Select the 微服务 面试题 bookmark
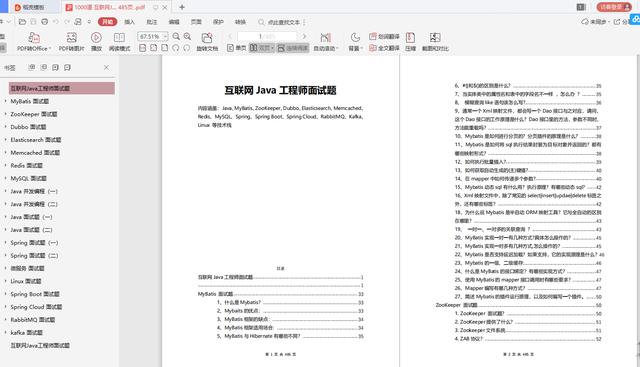This screenshot has height=367, width=640. click(x=27, y=268)
